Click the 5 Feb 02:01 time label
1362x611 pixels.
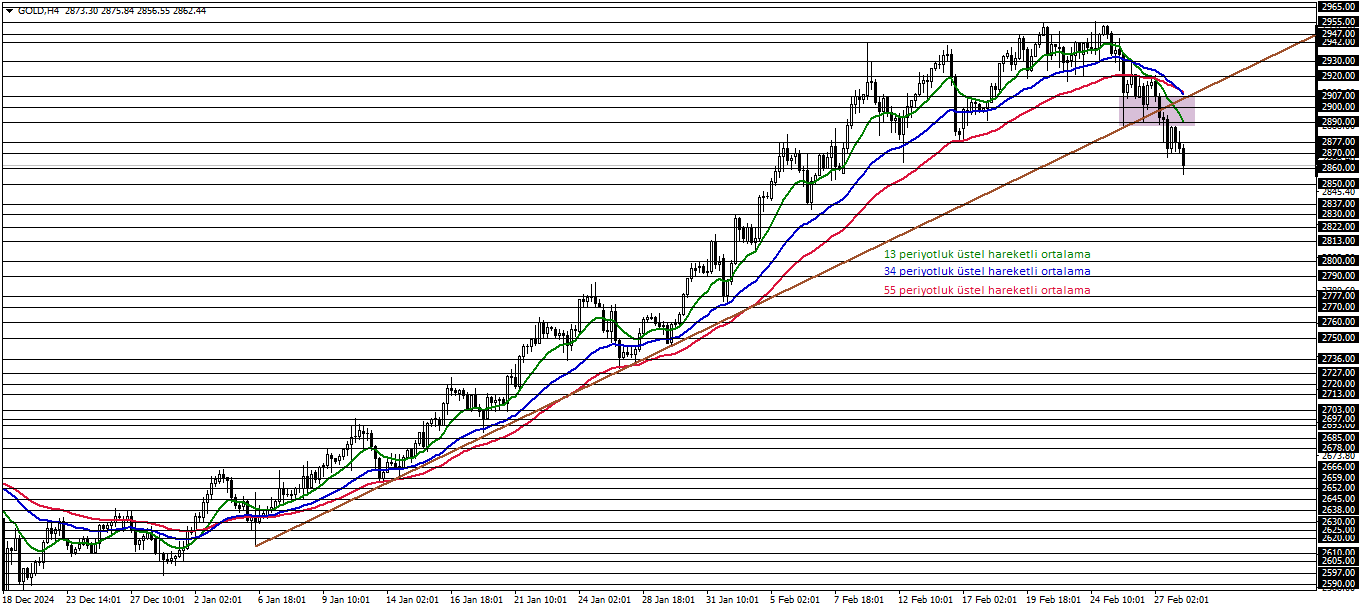(x=796, y=599)
